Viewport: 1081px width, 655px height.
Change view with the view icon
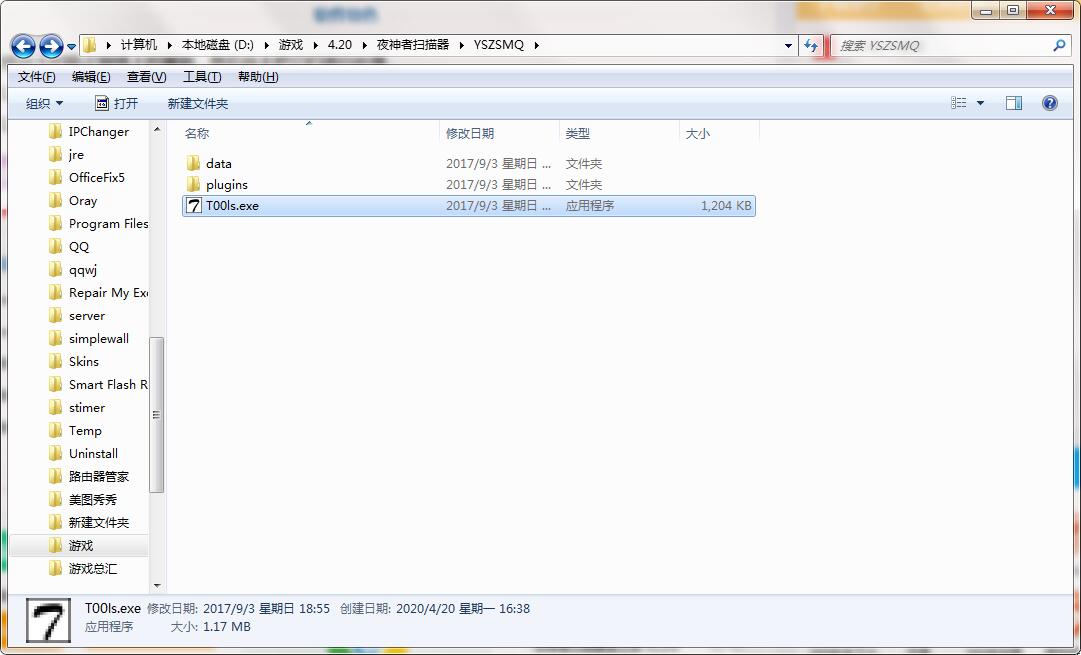pos(958,103)
